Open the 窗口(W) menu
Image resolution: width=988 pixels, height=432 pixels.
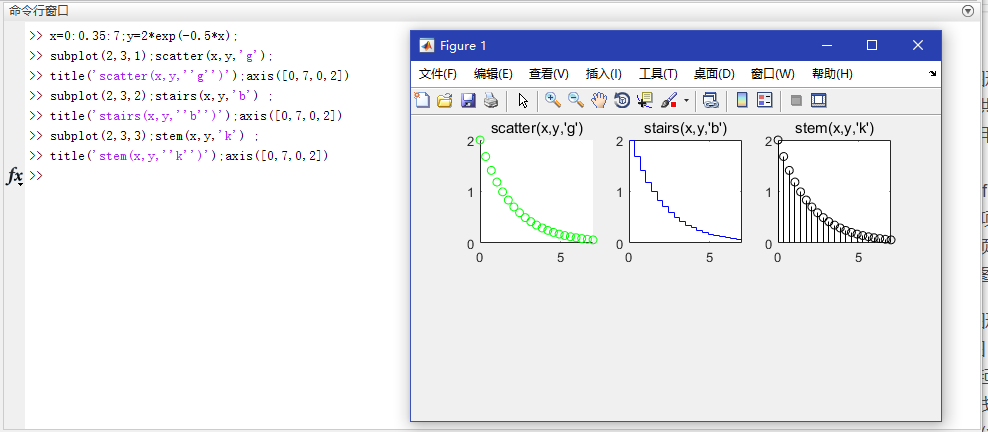click(x=773, y=74)
